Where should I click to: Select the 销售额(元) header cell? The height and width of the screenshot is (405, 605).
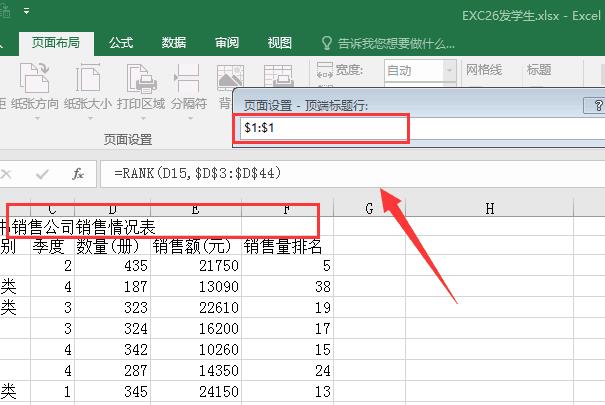pos(192,246)
